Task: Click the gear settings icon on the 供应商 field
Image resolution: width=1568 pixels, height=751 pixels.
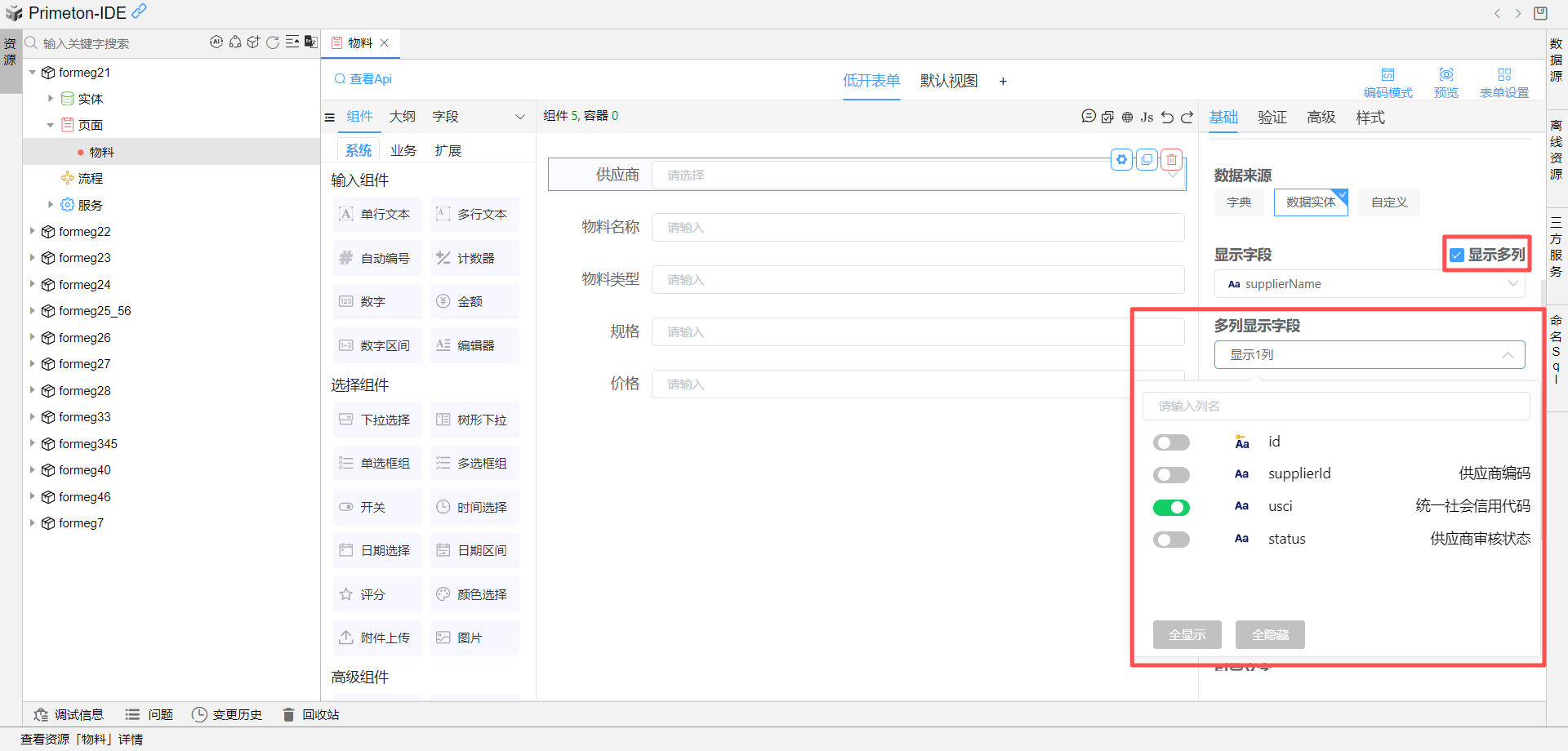Action: click(1121, 160)
